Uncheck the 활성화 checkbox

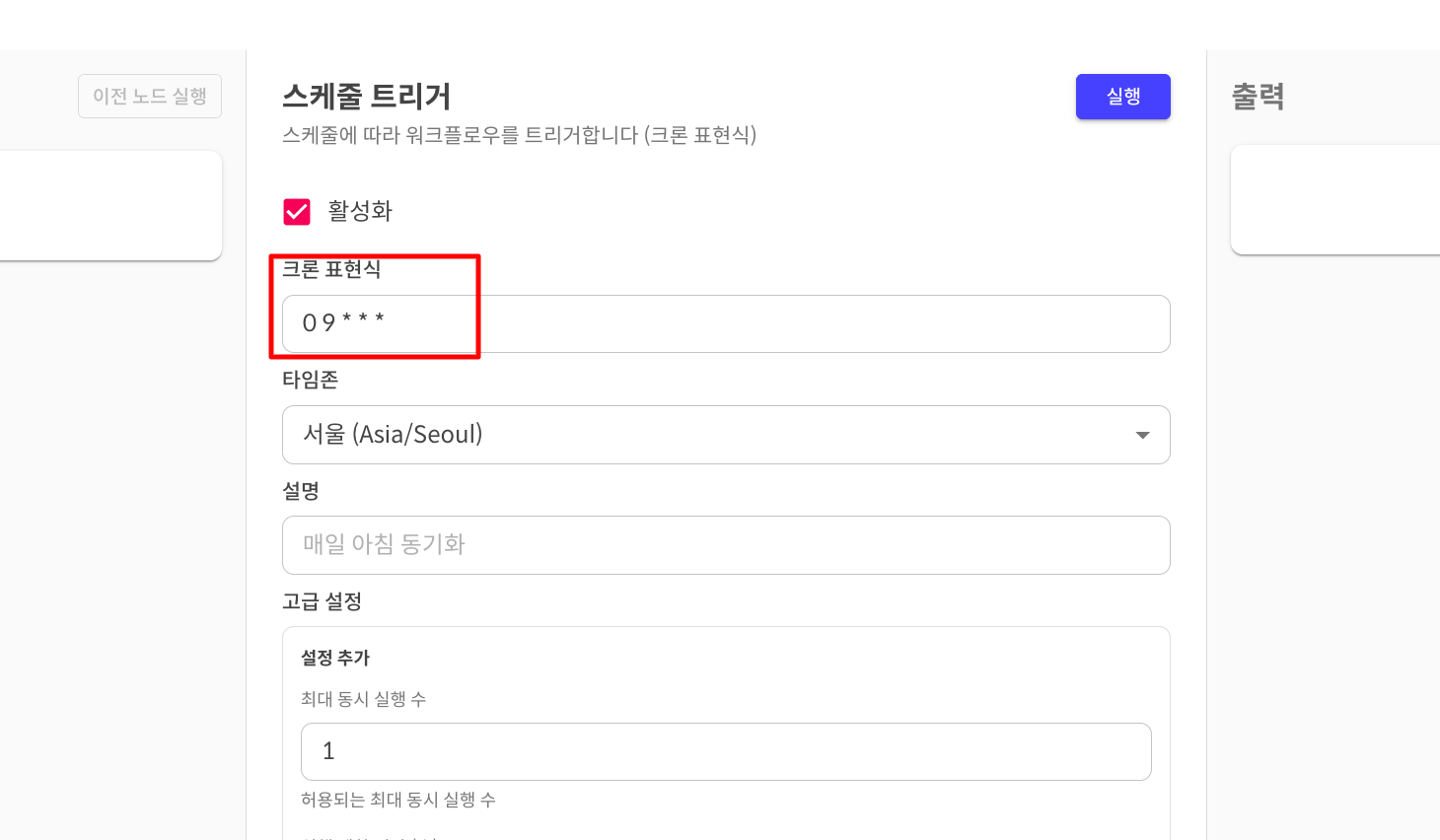pos(297,211)
